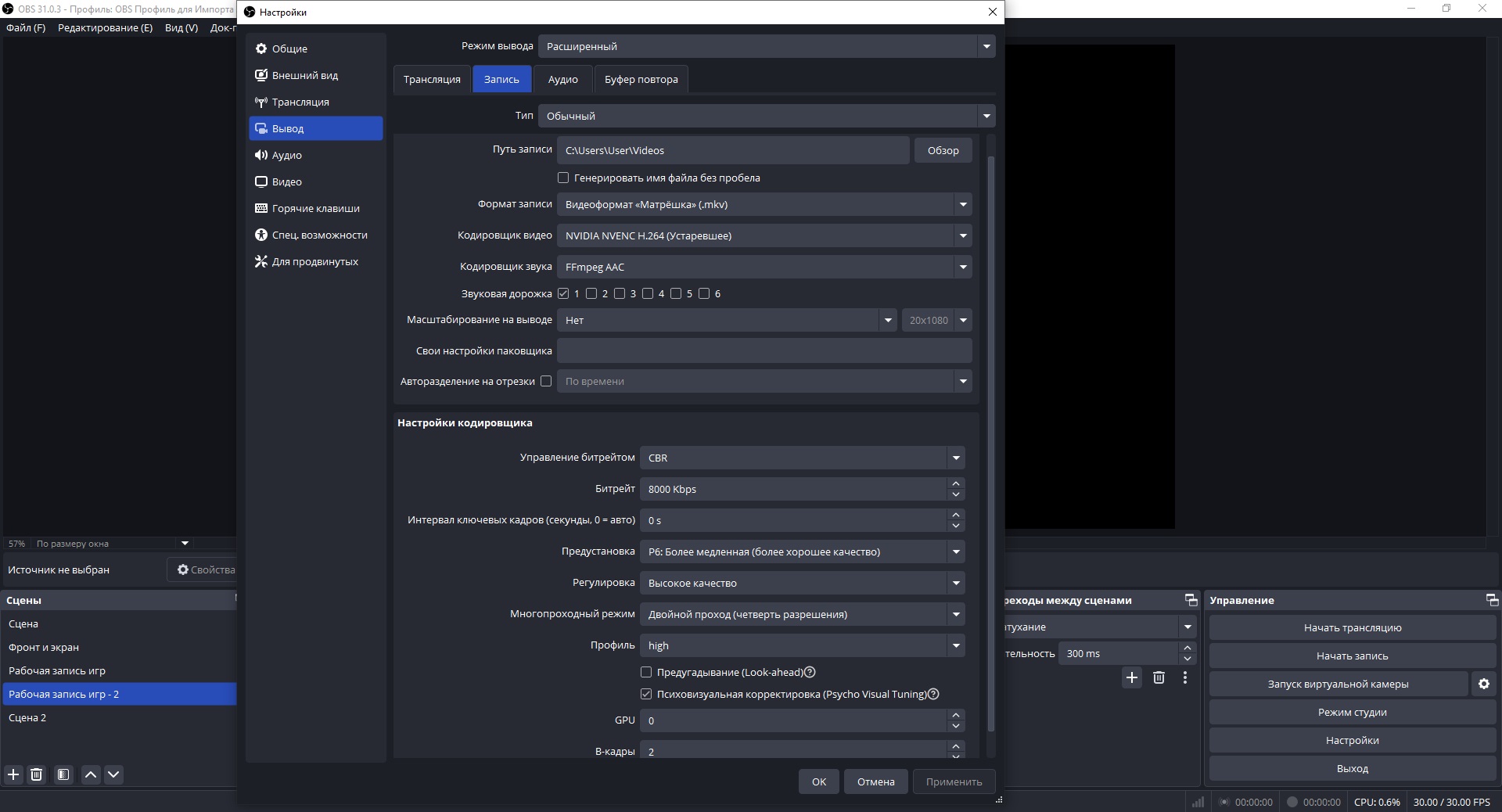This screenshot has height=812, width=1502.
Task: Open the Общие settings section
Action: (x=315, y=49)
